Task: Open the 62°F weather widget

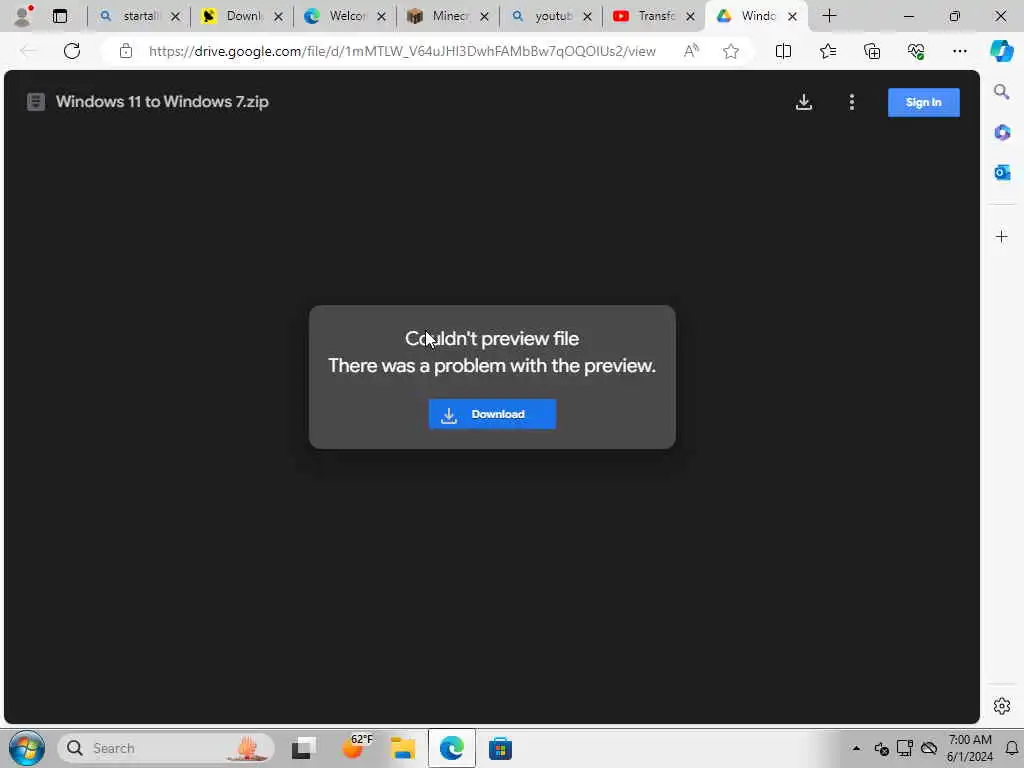Action: (357, 747)
